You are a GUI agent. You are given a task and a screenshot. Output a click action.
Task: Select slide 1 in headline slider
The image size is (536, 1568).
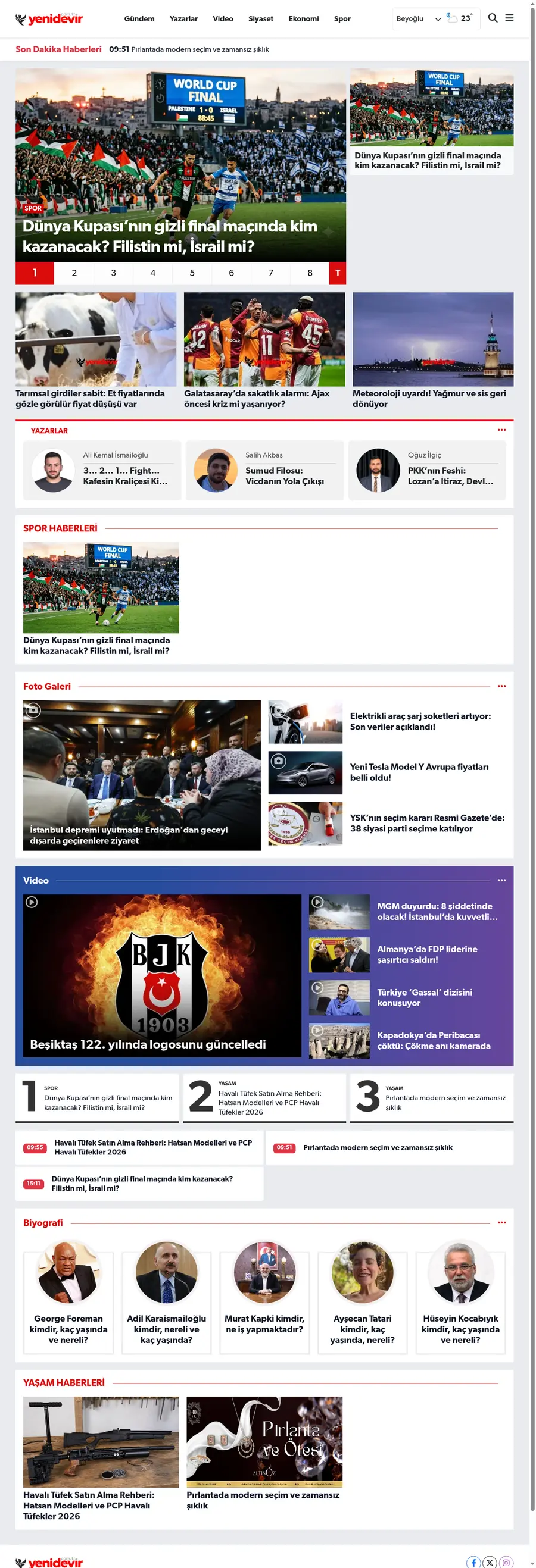coord(35,273)
